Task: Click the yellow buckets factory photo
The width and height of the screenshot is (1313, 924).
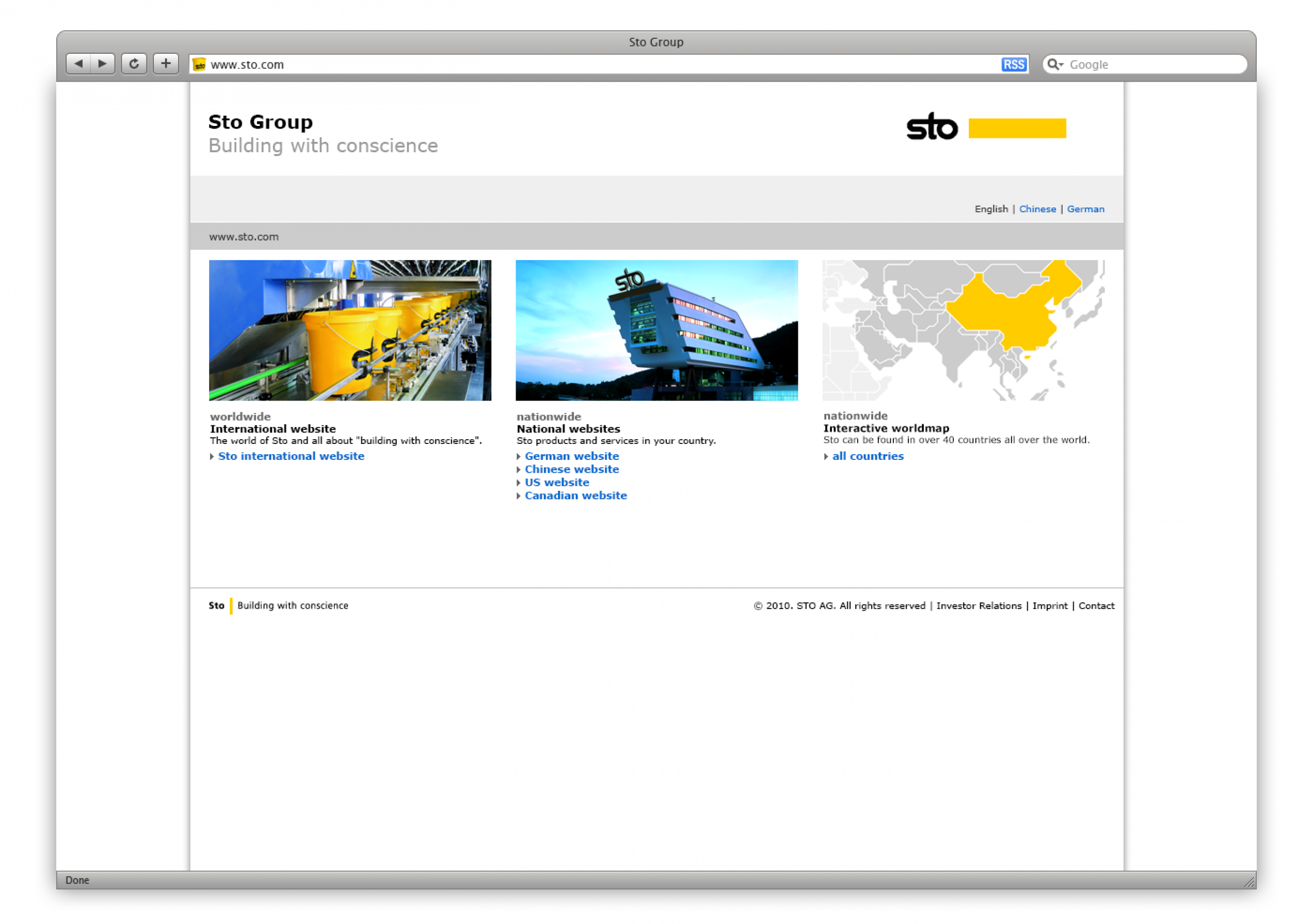Action: pos(349,330)
